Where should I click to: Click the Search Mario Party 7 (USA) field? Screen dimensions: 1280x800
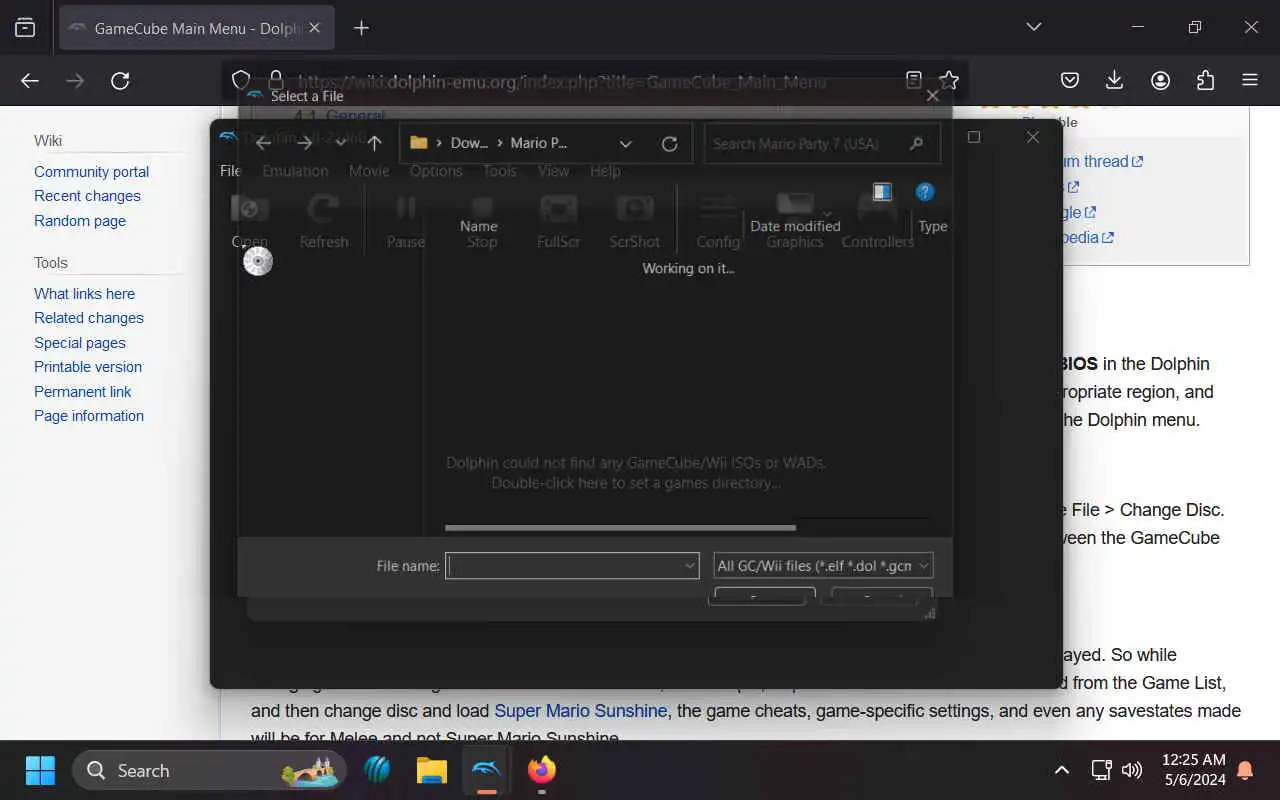pos(822,144)
